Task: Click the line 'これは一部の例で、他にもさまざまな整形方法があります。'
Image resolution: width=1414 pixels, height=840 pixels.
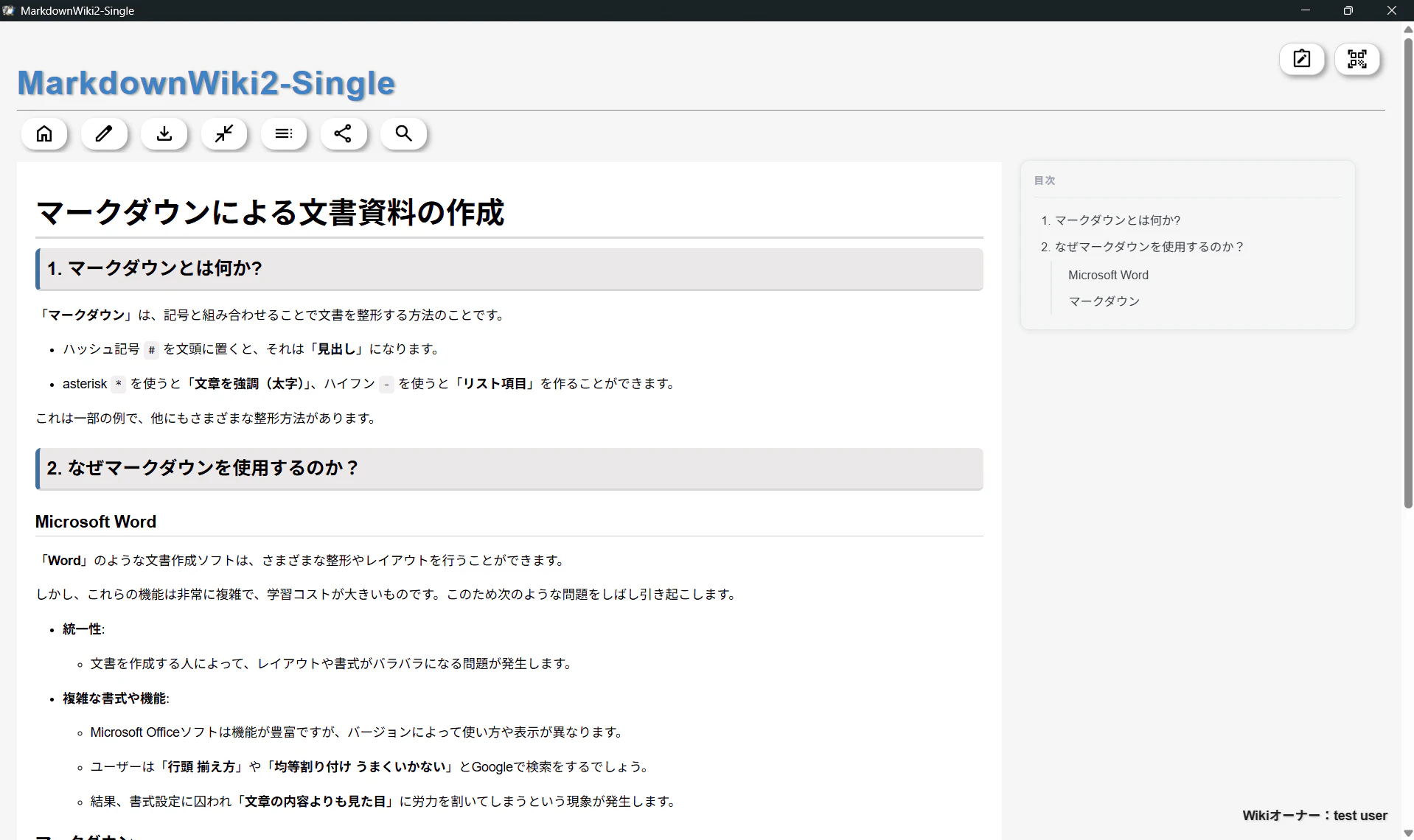Action: tap(208, 419)
